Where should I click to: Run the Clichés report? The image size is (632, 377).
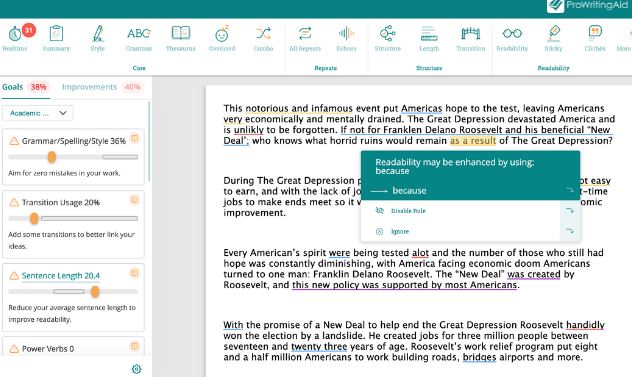595,39
